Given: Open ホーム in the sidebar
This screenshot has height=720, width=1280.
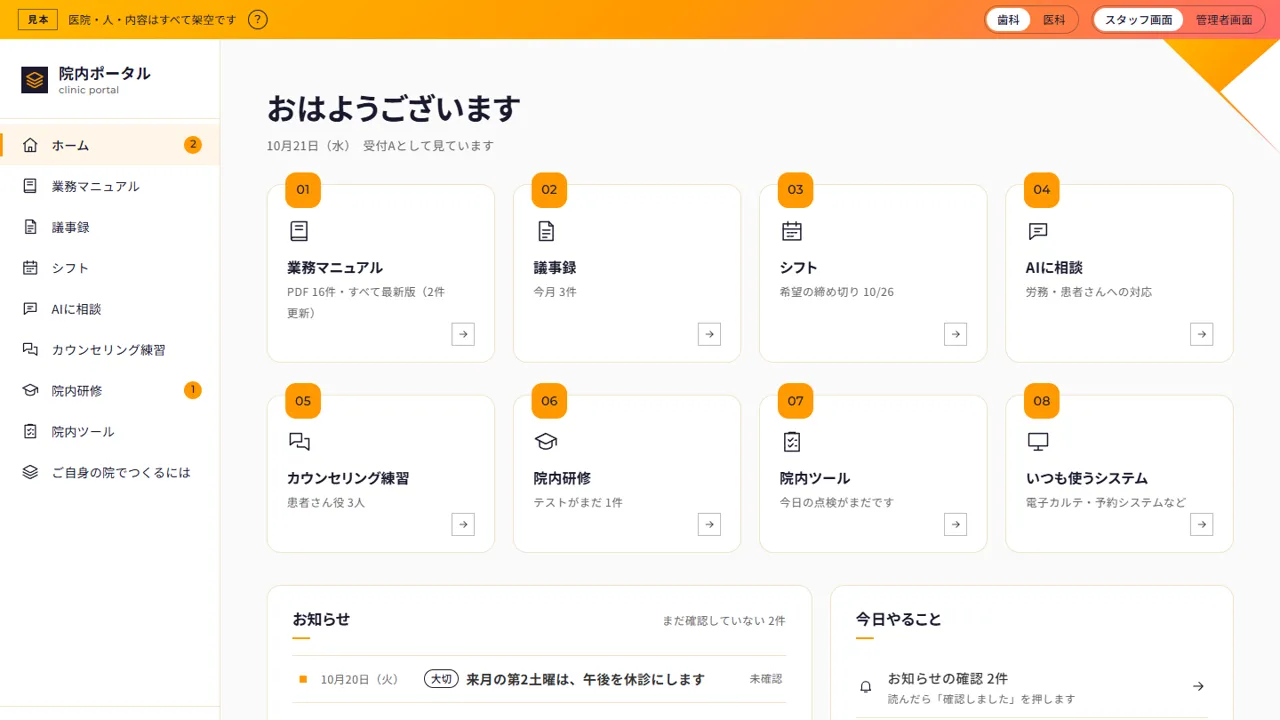Looking at the screenshot, I should click(110, 145).
